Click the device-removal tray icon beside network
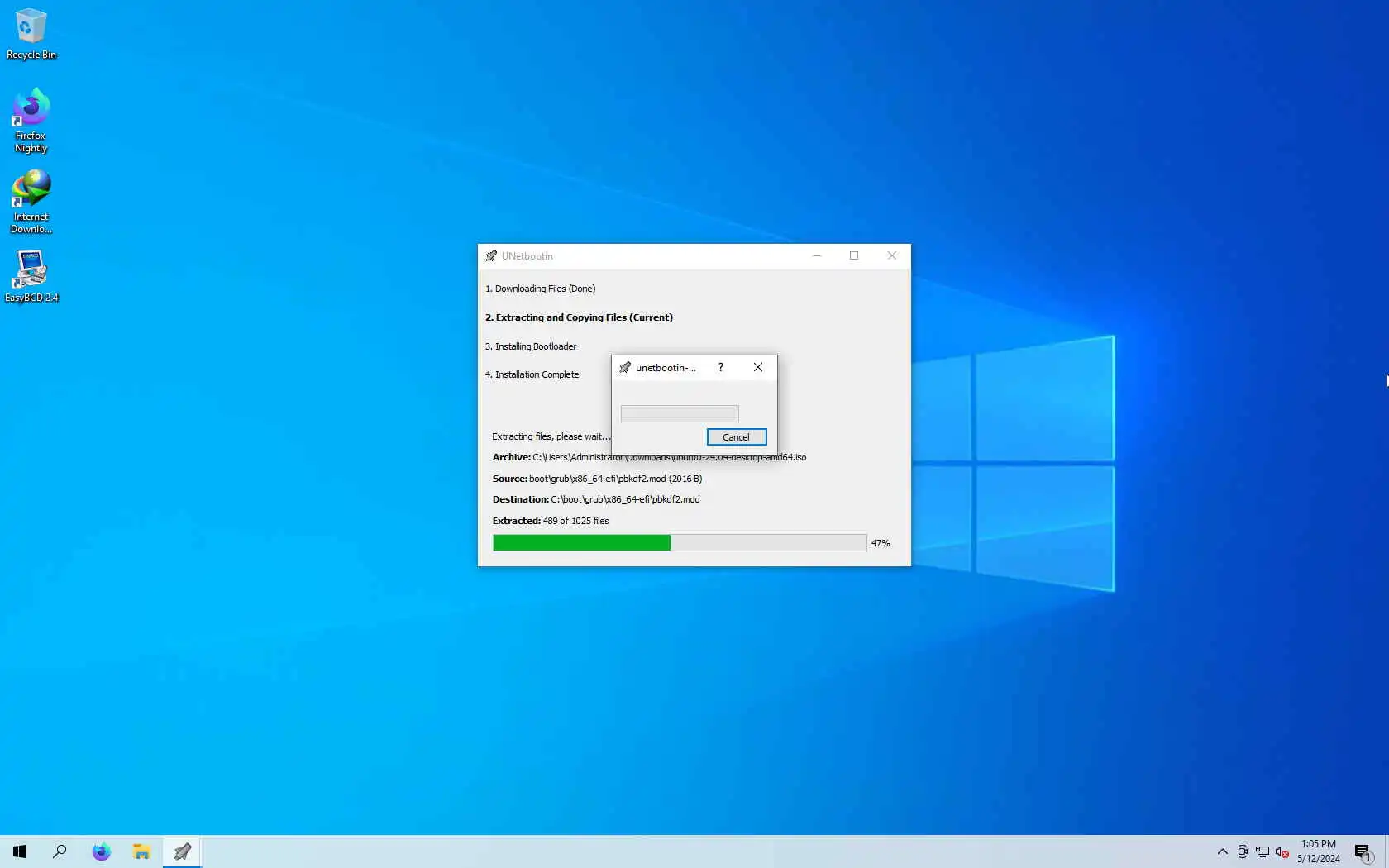Image resolution: width=1389 pixels, height=868 pixels. pyautogui.click(x=1243, y=851)
